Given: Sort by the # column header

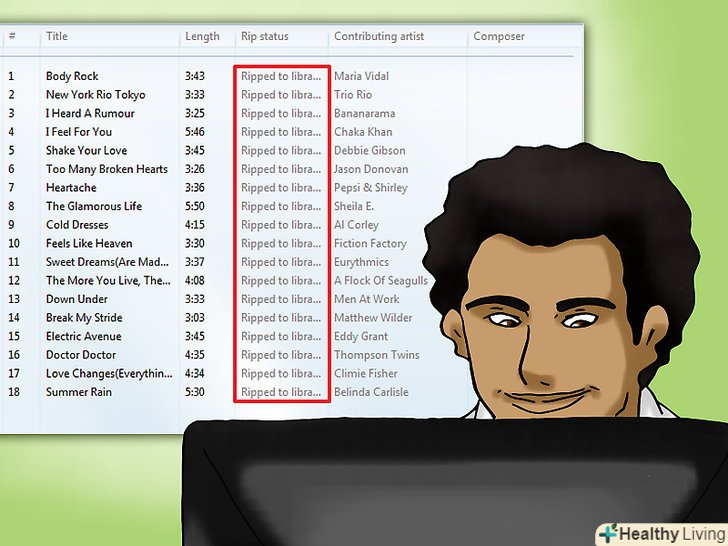Looking at the screenshot, I should click(x=12, y=36).
